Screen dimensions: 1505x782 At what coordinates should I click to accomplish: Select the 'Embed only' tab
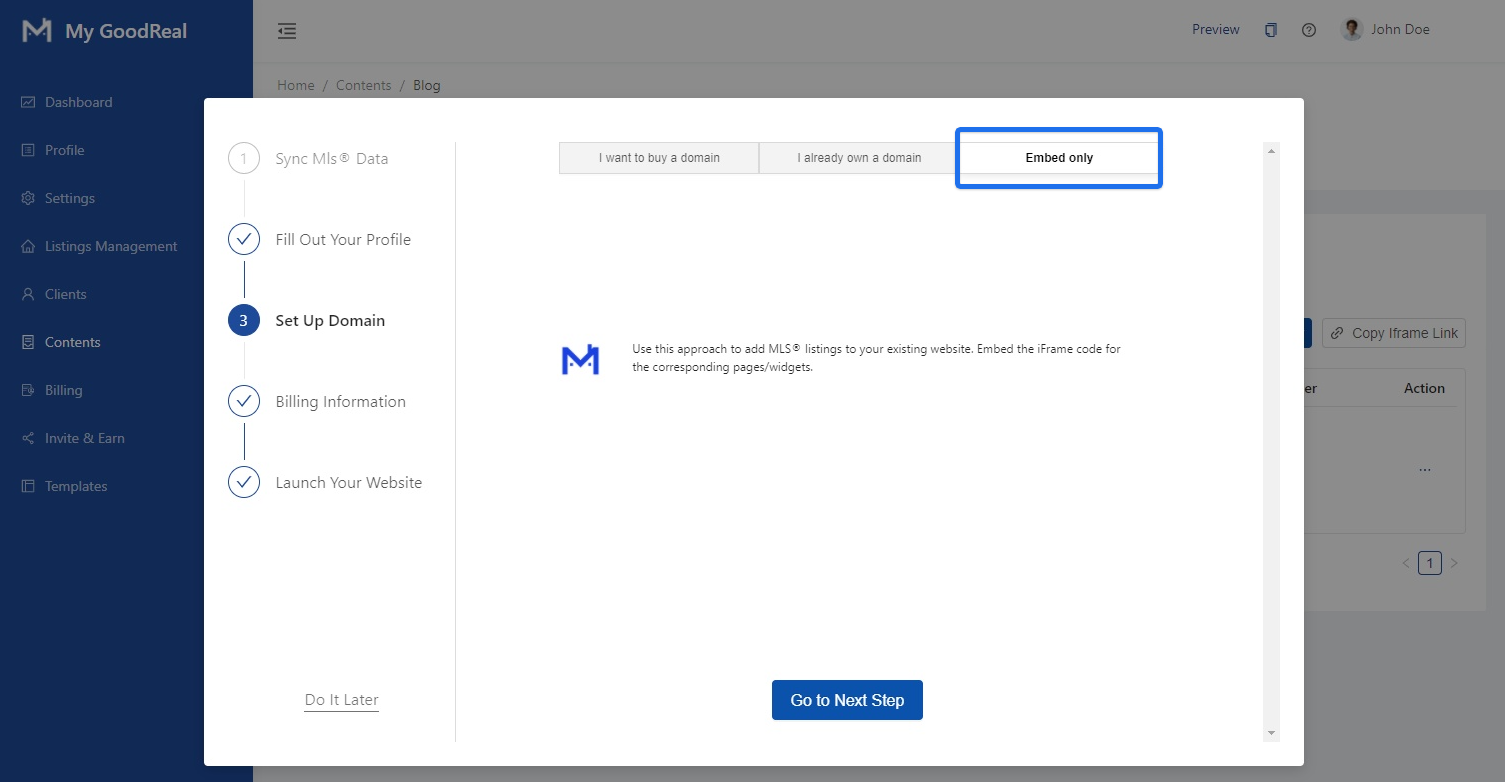click(1058, 158)
